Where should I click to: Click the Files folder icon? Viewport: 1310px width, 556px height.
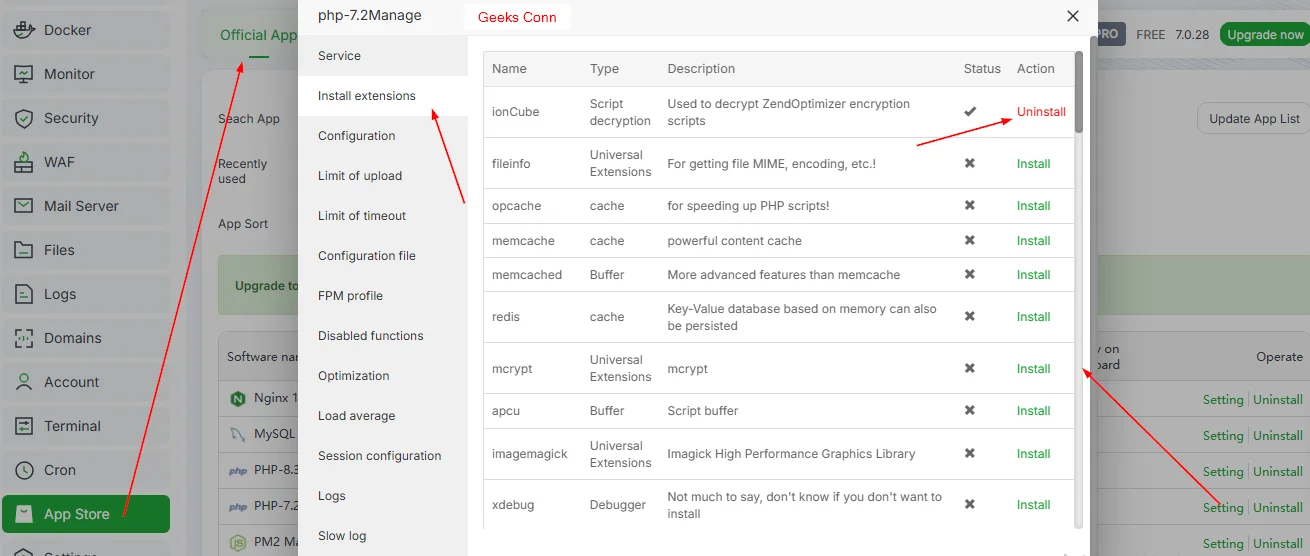click(25, 250)
